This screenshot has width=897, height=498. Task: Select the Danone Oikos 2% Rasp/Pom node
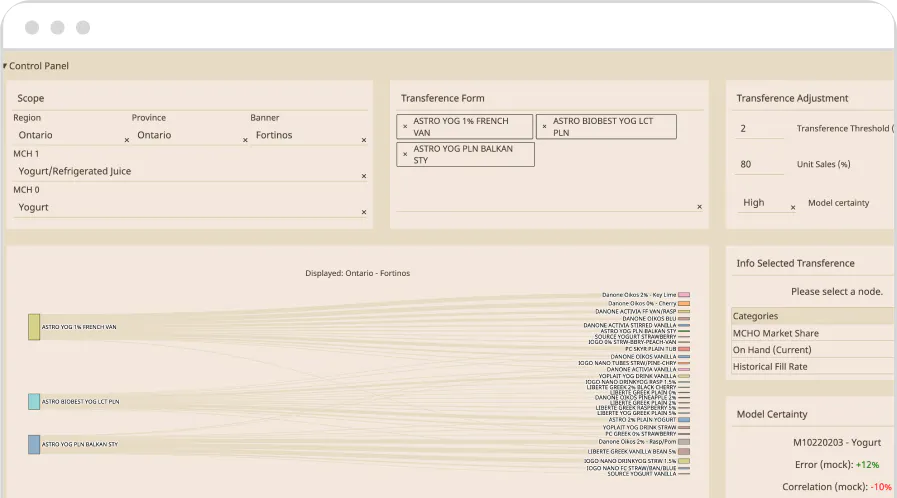(684, 441)
